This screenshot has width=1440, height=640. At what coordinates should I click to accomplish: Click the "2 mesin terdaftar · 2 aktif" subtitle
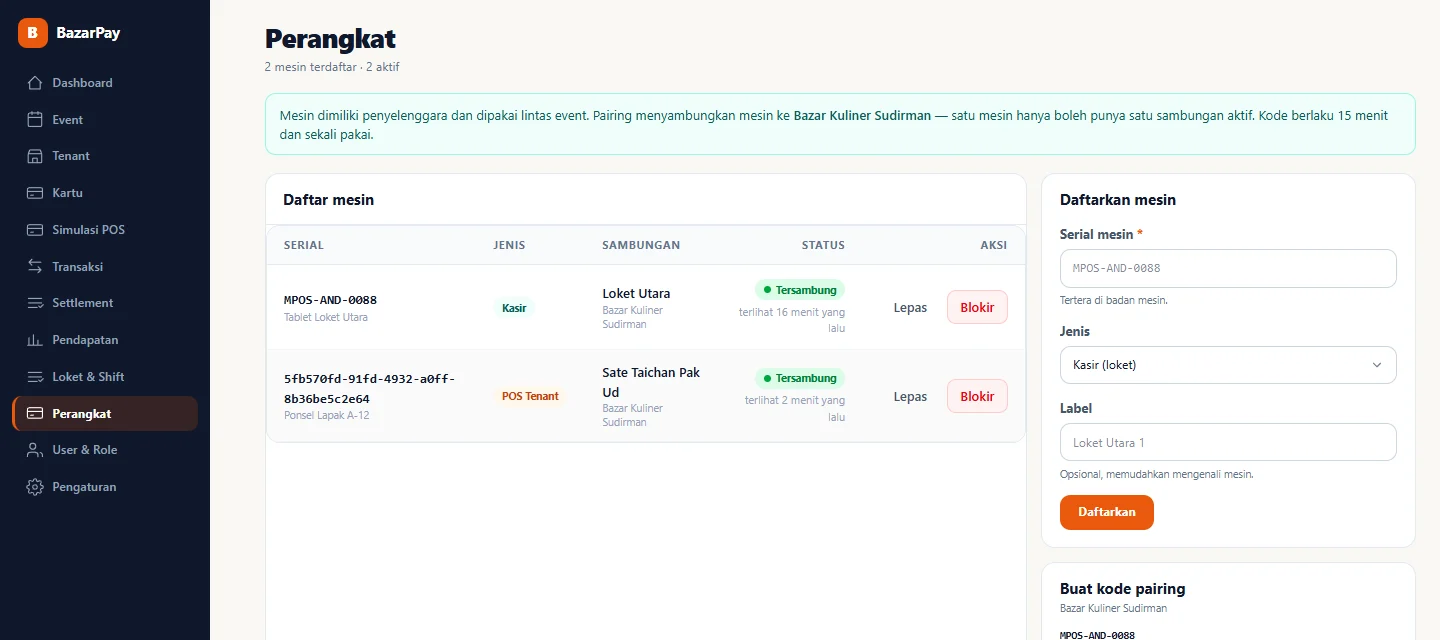(x=332, y=67)
